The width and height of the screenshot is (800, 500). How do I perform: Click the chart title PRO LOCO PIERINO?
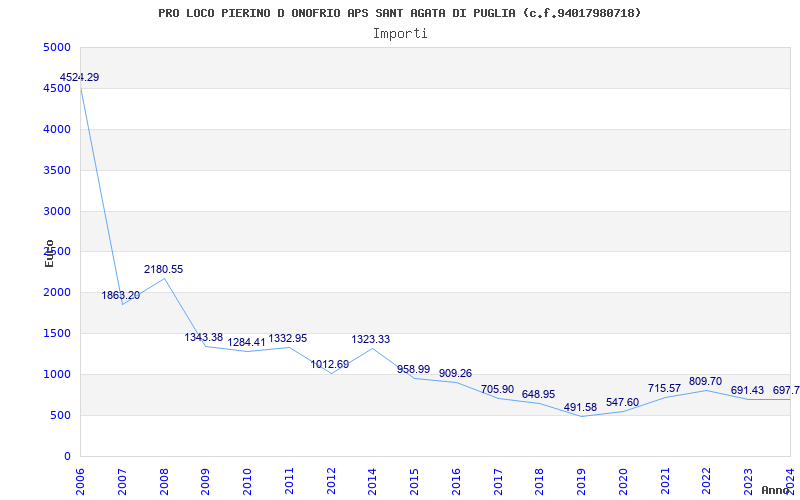click(400, 13)
